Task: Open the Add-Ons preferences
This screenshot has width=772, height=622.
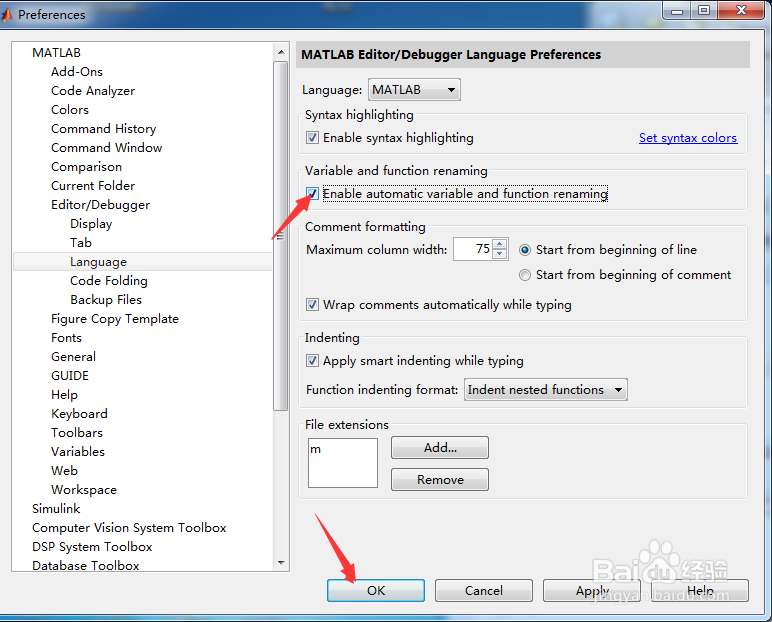Action: pyautogui.click(x=77, y=72)
